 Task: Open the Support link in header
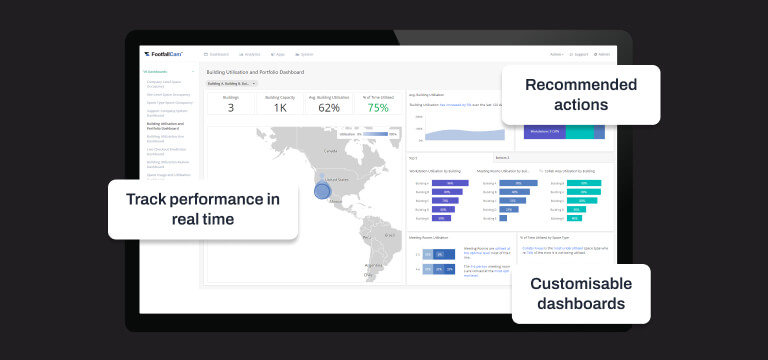pos(578,54)
